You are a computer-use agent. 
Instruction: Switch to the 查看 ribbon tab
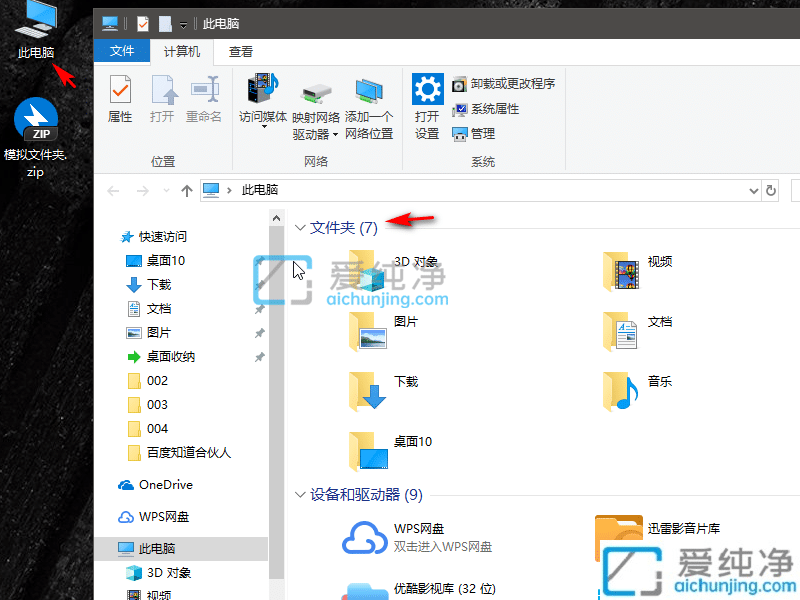point(241,51)
